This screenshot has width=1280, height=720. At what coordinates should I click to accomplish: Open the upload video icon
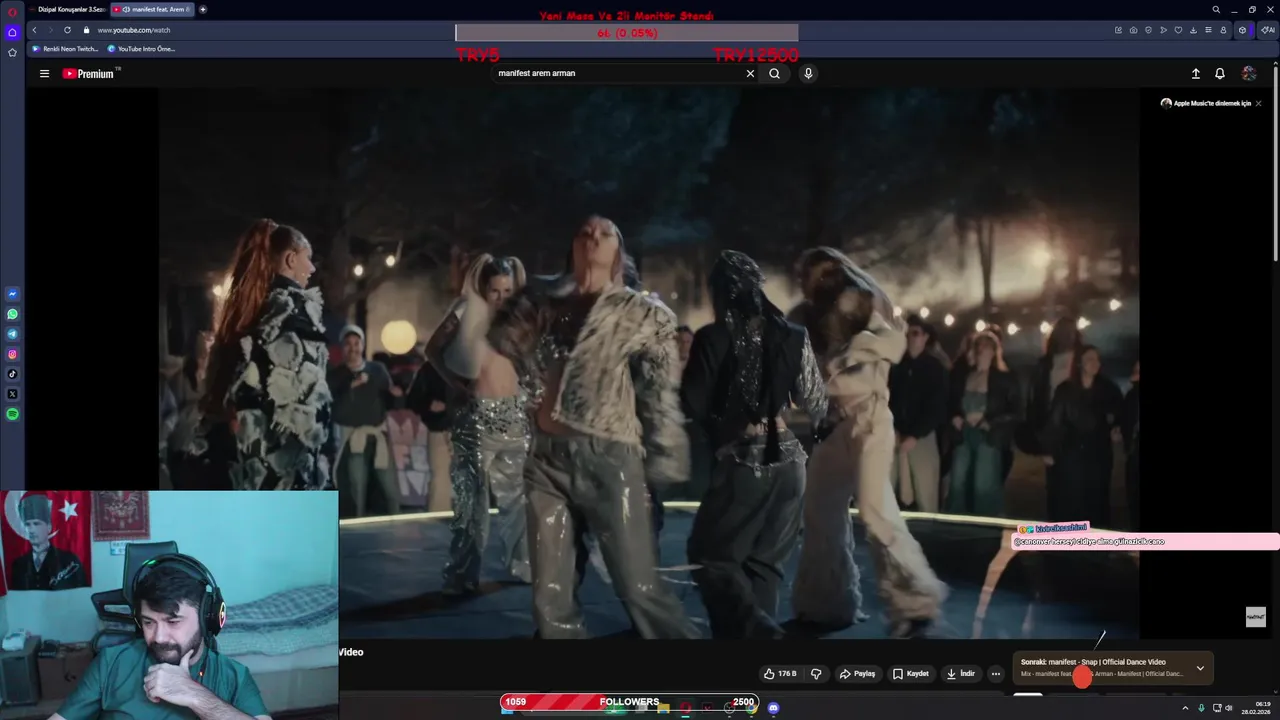(x=1195, y=73)
